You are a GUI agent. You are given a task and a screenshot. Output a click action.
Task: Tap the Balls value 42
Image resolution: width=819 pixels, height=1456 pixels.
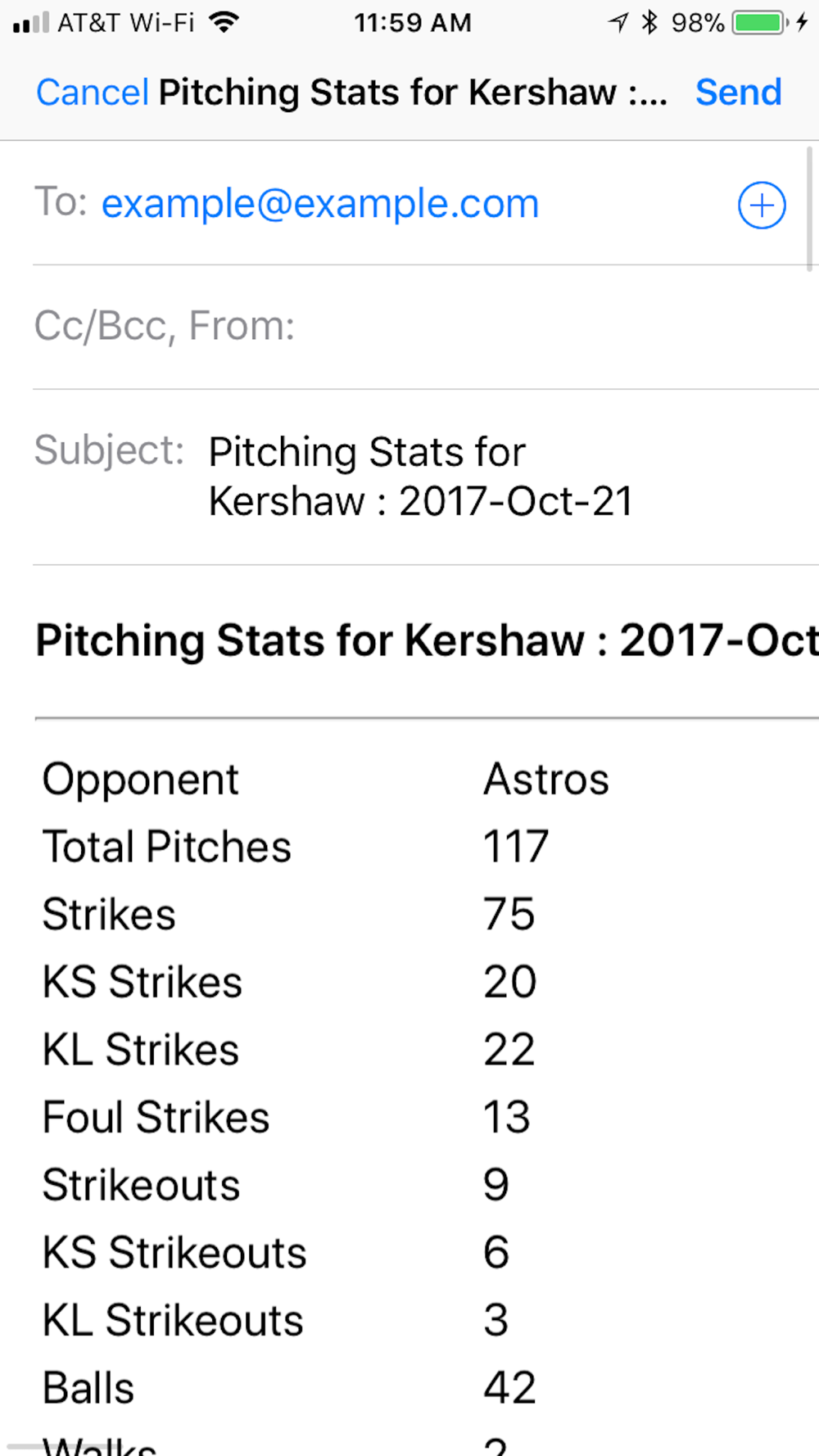tap(509, 1388)
